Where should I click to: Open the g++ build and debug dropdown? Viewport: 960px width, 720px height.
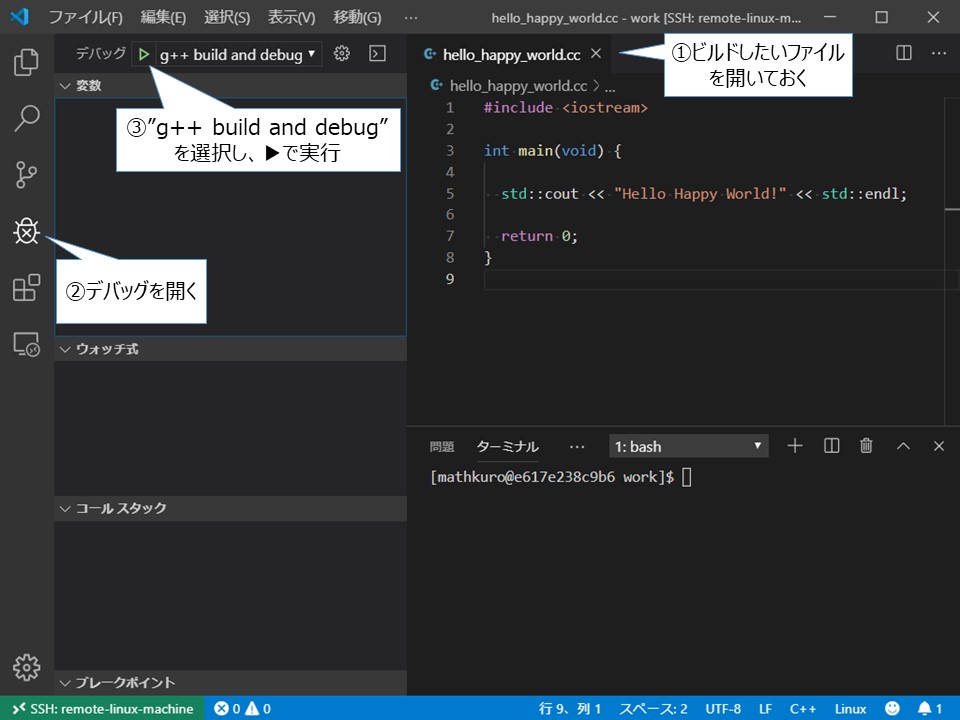pos(238,54)
